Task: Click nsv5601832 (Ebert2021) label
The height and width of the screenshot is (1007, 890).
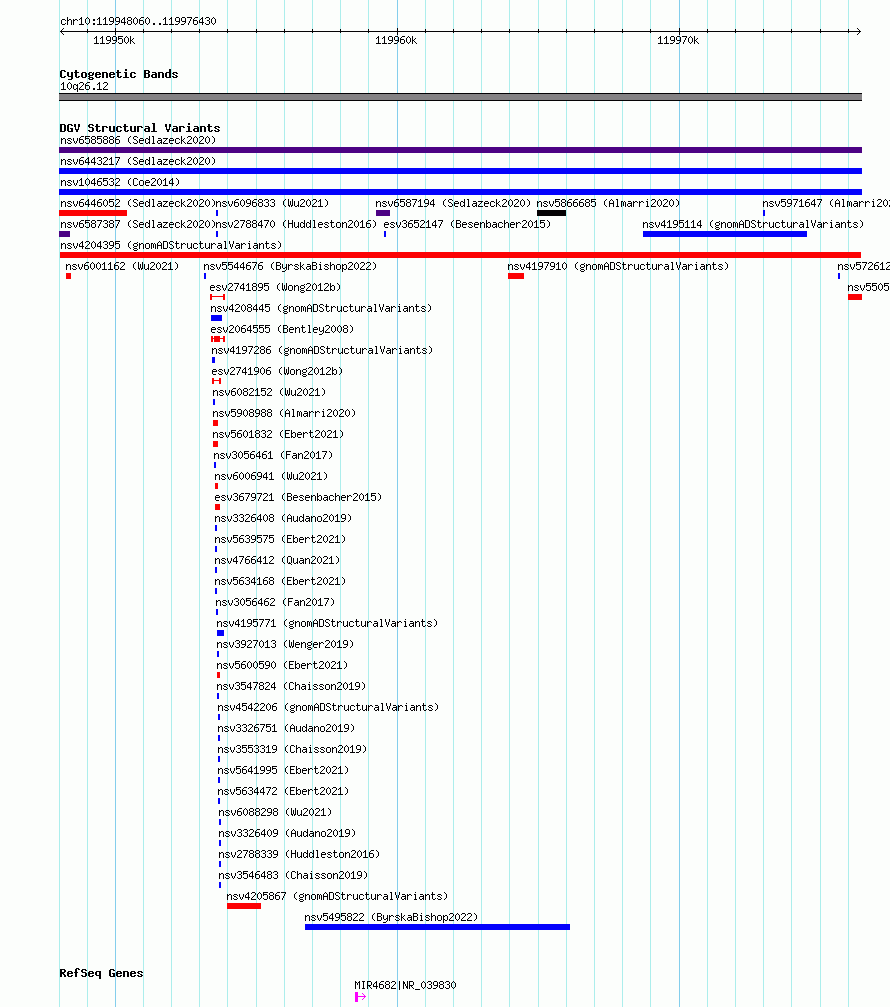Action: (279, 435)
